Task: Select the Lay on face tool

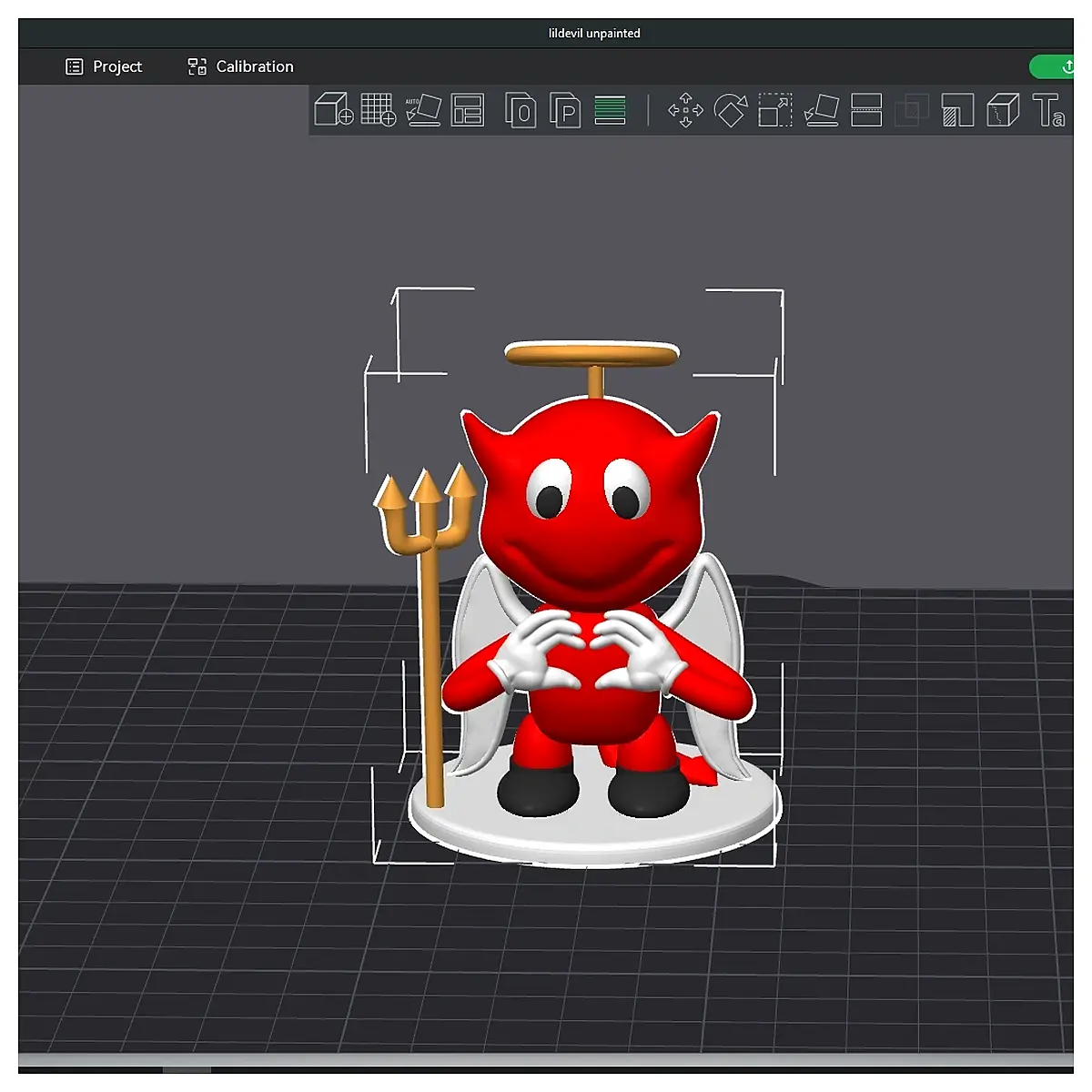Action: coord(822,110)
